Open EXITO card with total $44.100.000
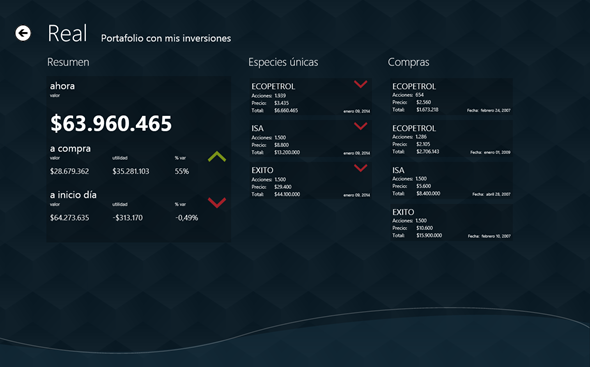Screen dimensions: 590x367 pyautogui.click(x=310, y=180)
